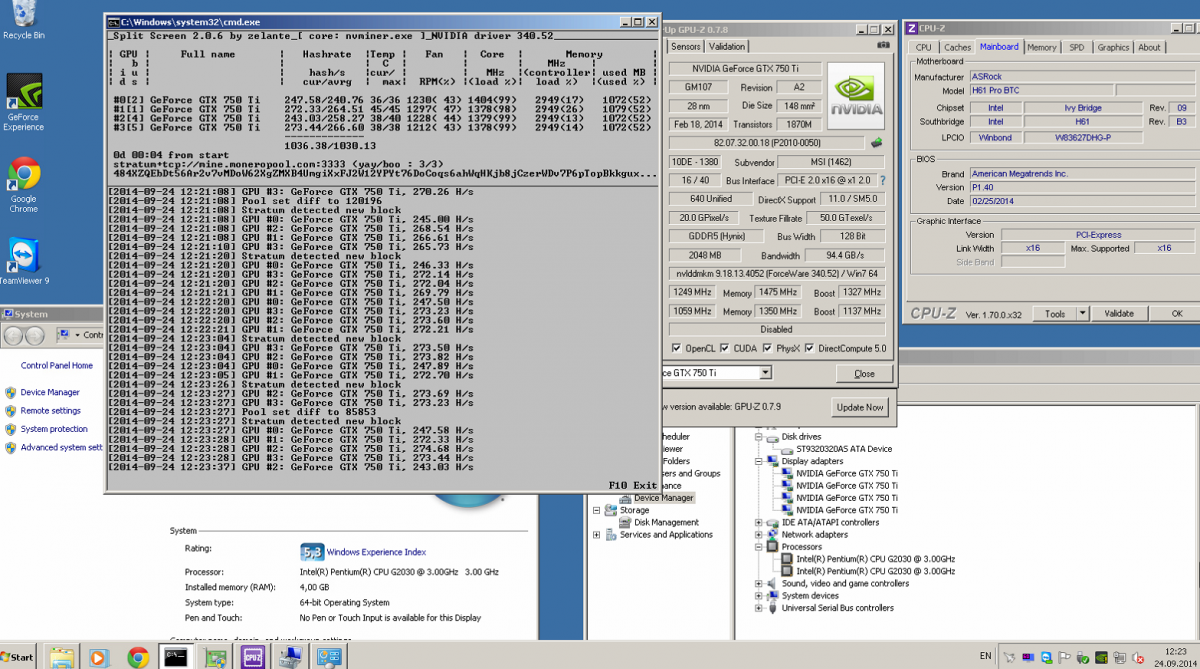Switch to the Memory tab in CPU-Z

pyautogui.click(x=1041, y=47)
